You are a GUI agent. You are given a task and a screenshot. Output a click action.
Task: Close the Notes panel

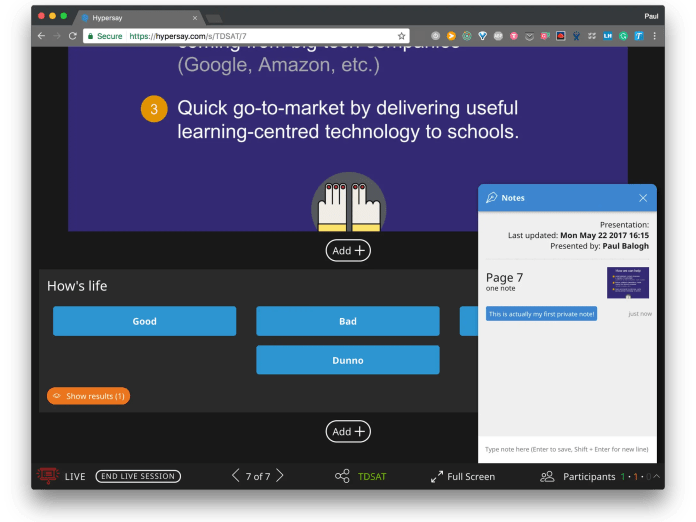[x=643, y=198]
